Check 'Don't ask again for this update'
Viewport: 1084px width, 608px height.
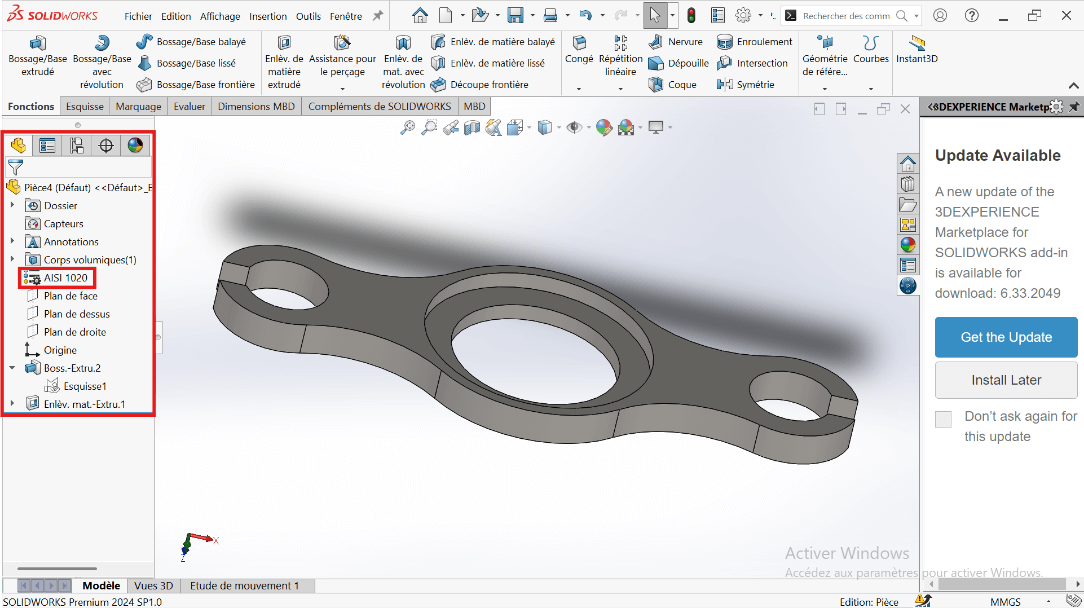click(943, 419)
